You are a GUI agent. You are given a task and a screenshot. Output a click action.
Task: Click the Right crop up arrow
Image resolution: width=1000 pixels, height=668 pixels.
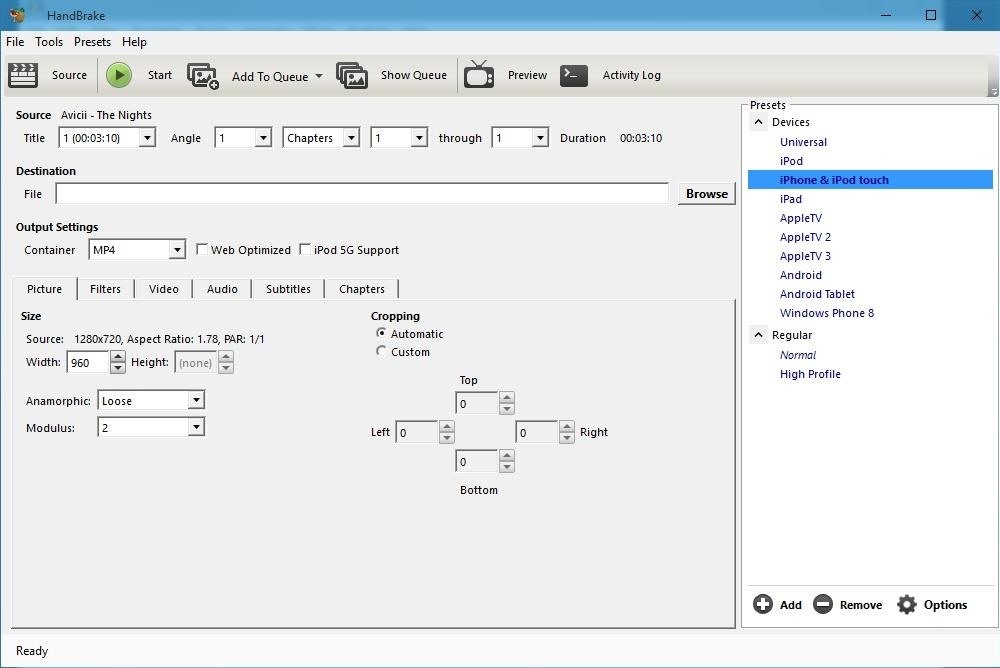[x=566, y=426]
